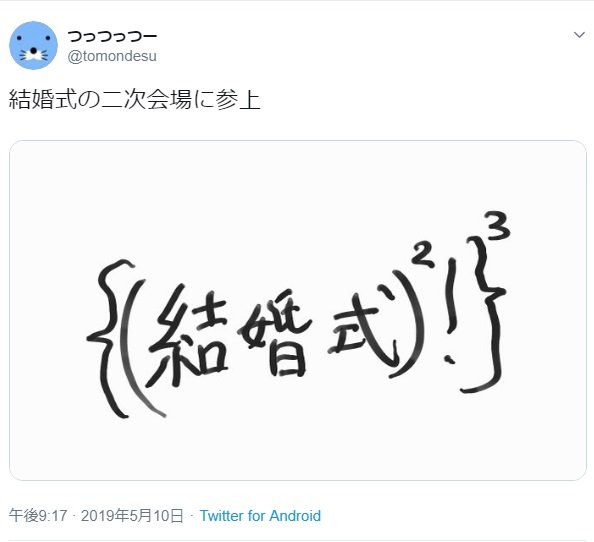Screen dimensions: 594x542
Task: Click the handwritten left parenthesis
Action: pos(144,348)
